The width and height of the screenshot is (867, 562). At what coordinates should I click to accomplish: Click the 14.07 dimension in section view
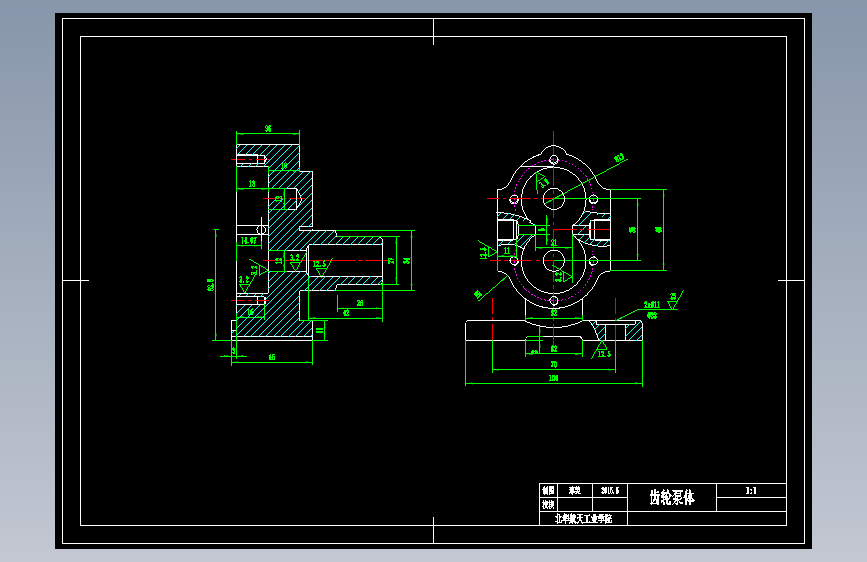tap(249, 240)
